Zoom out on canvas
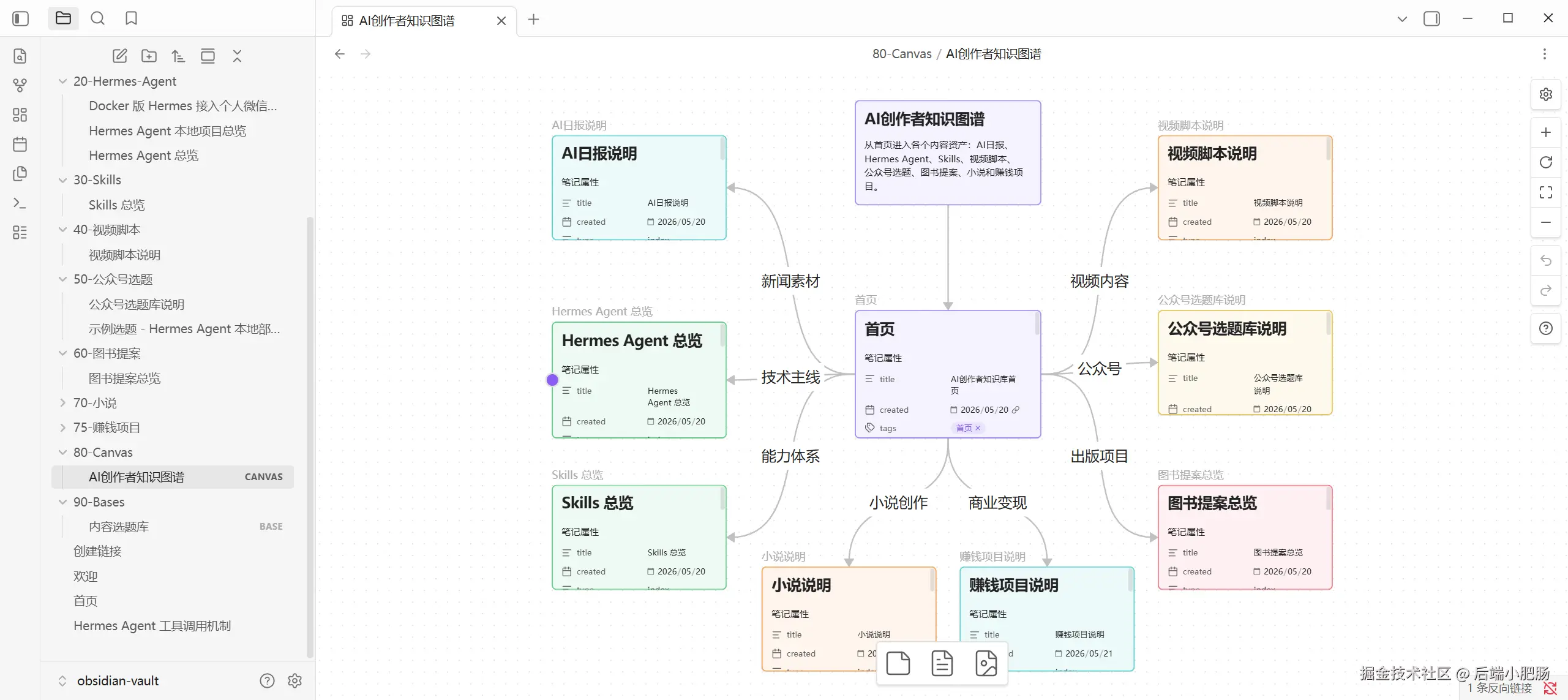The width and height of the screenshot is (1568, 700). pyautogui.click(x=1545, y=222)
